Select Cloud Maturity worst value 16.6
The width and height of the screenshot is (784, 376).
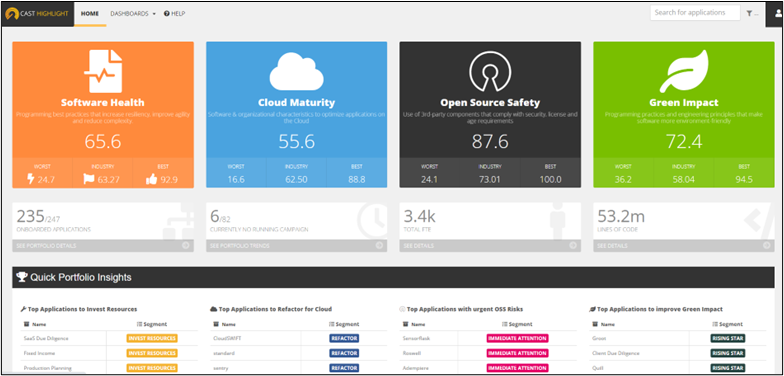[236, 180]
